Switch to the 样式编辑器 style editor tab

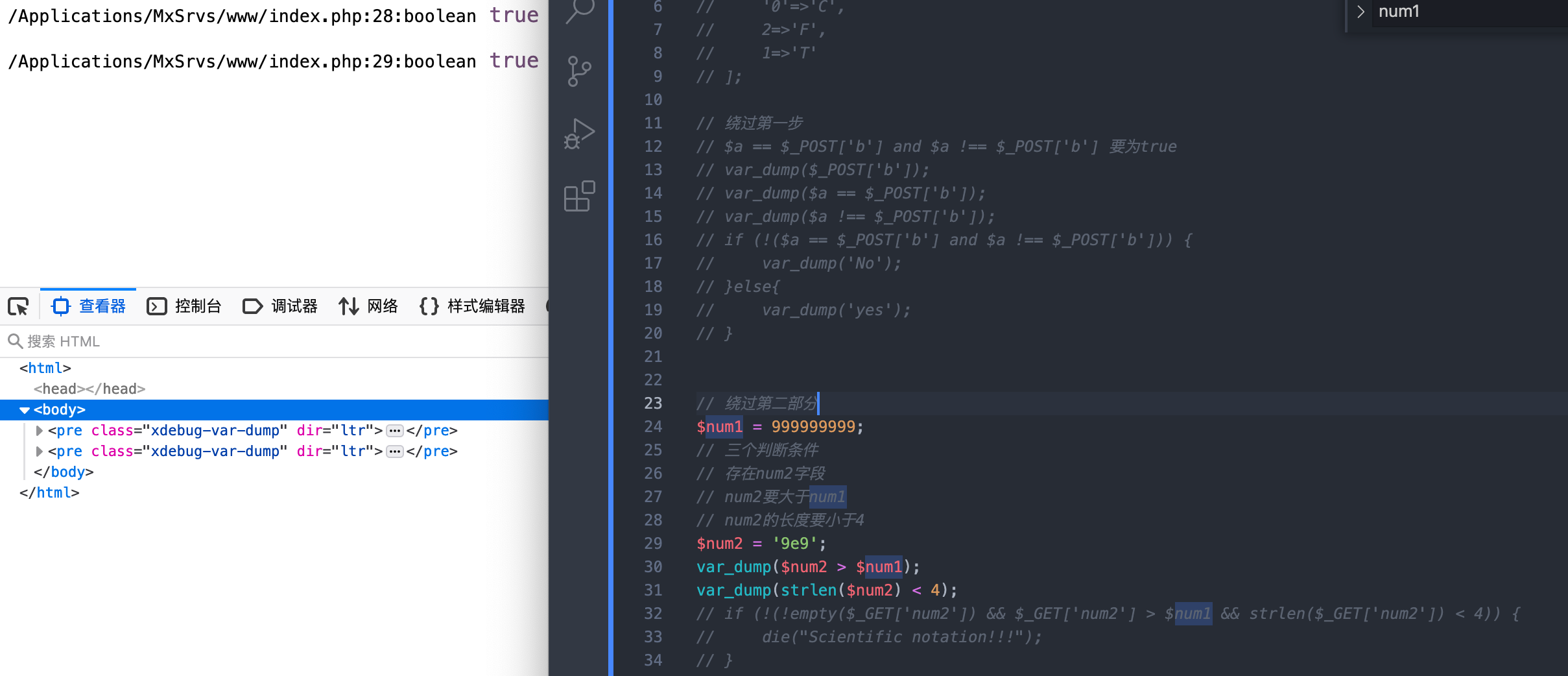click(x=472, y=306)
